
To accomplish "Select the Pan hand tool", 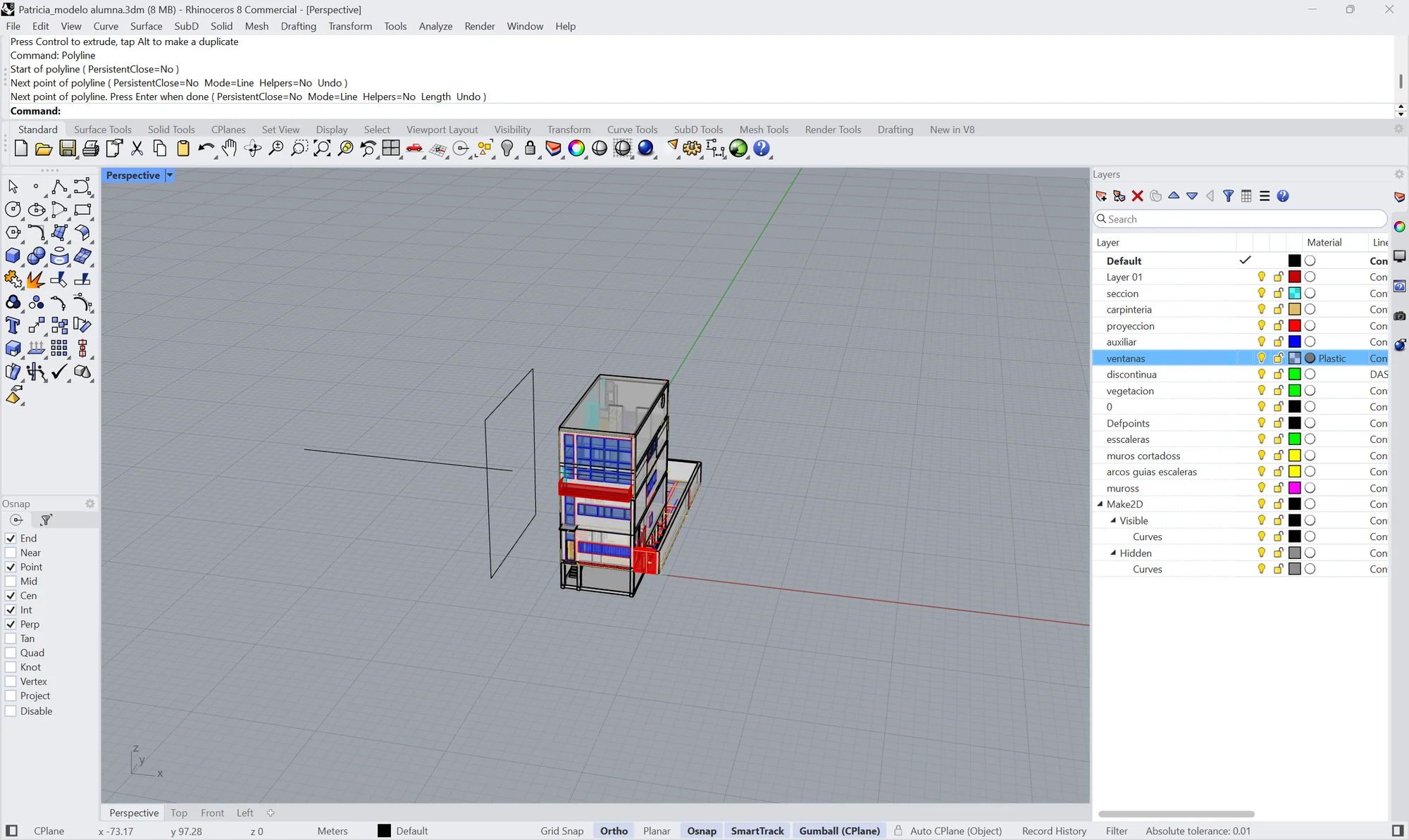I will [x=230, y=149].
